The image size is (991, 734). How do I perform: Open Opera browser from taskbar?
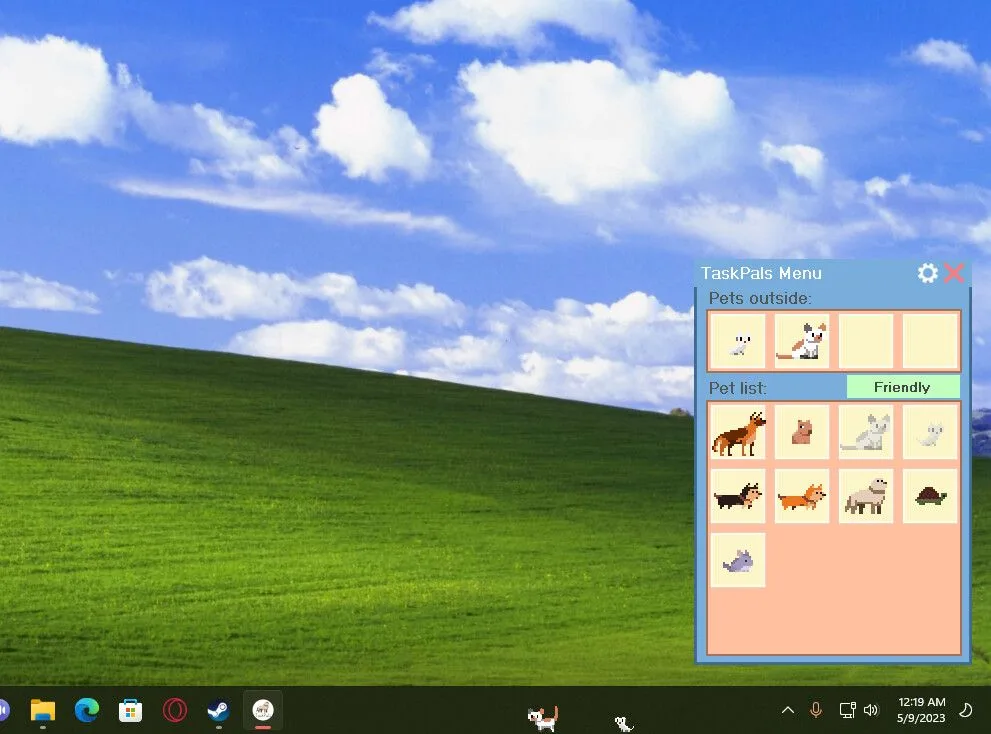click(174, 710)
